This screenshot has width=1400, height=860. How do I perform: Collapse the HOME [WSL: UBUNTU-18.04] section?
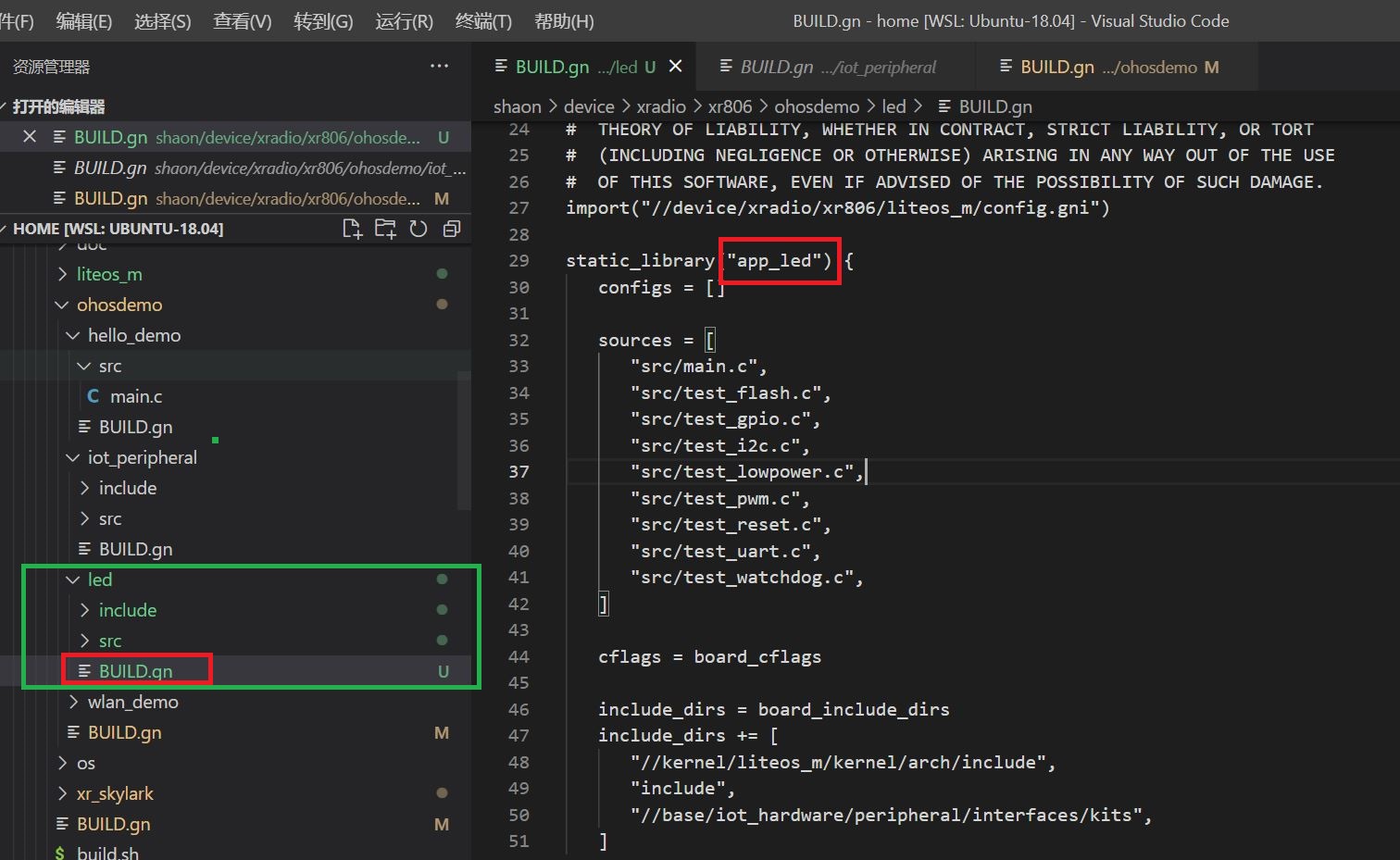coord(118,229)
